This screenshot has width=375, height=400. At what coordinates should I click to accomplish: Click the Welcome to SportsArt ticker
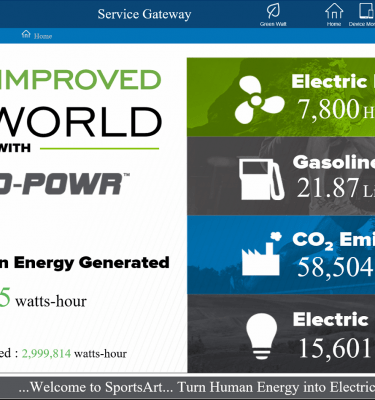(x=197, y=387)
